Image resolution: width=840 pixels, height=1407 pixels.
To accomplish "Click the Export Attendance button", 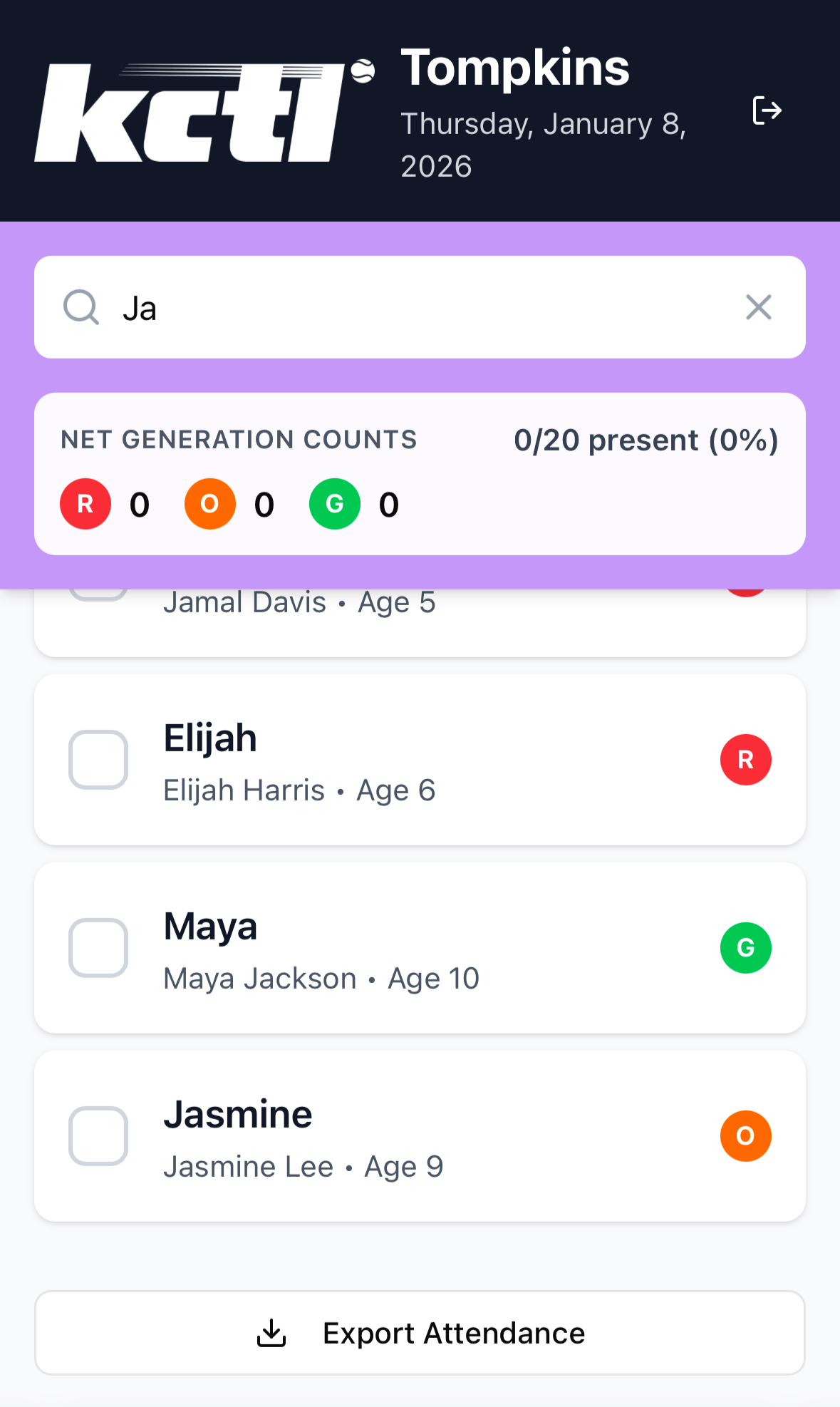I will coord(420,1333).
